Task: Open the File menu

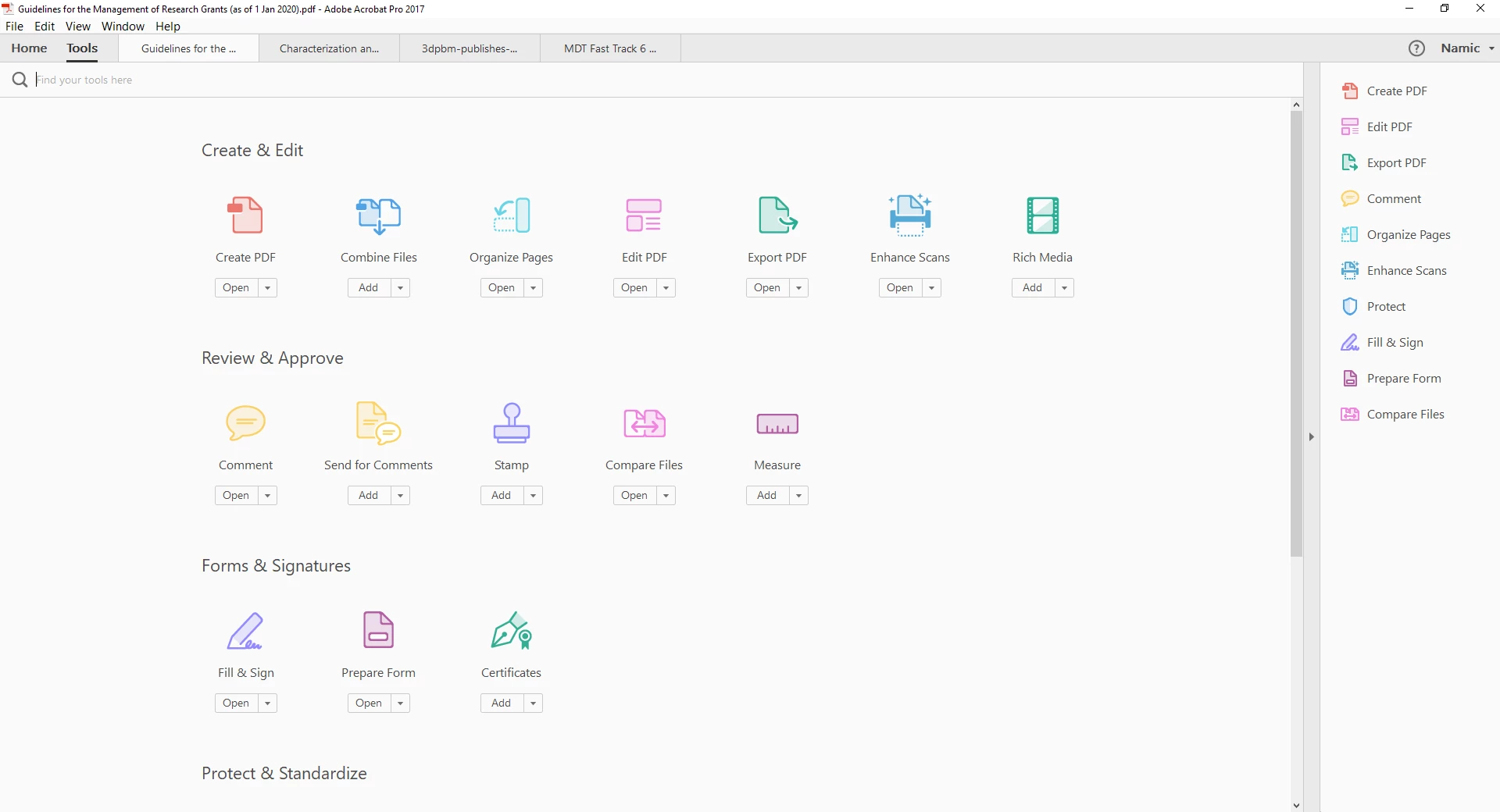Action: tap(14, 26)
